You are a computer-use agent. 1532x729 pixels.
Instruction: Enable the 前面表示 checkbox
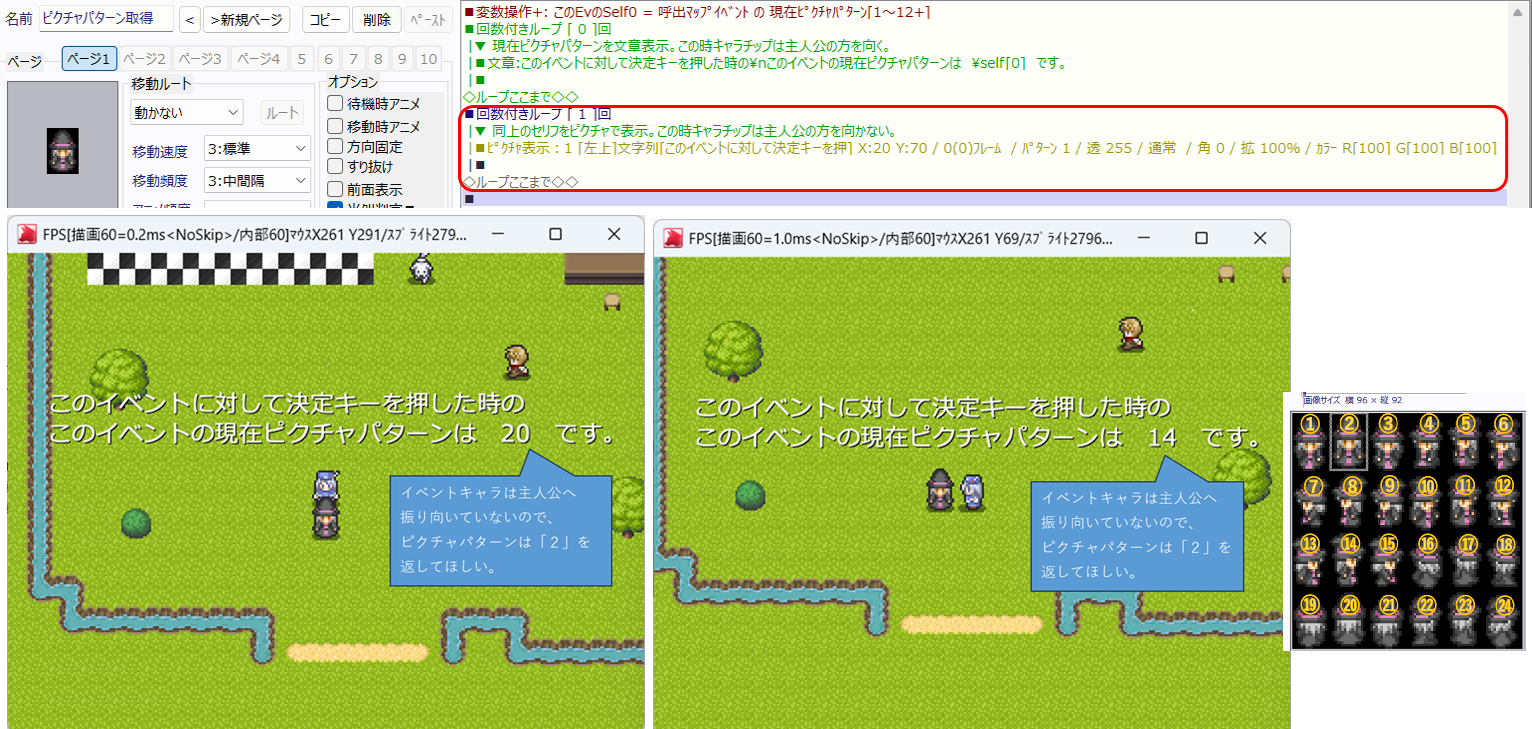336,189
